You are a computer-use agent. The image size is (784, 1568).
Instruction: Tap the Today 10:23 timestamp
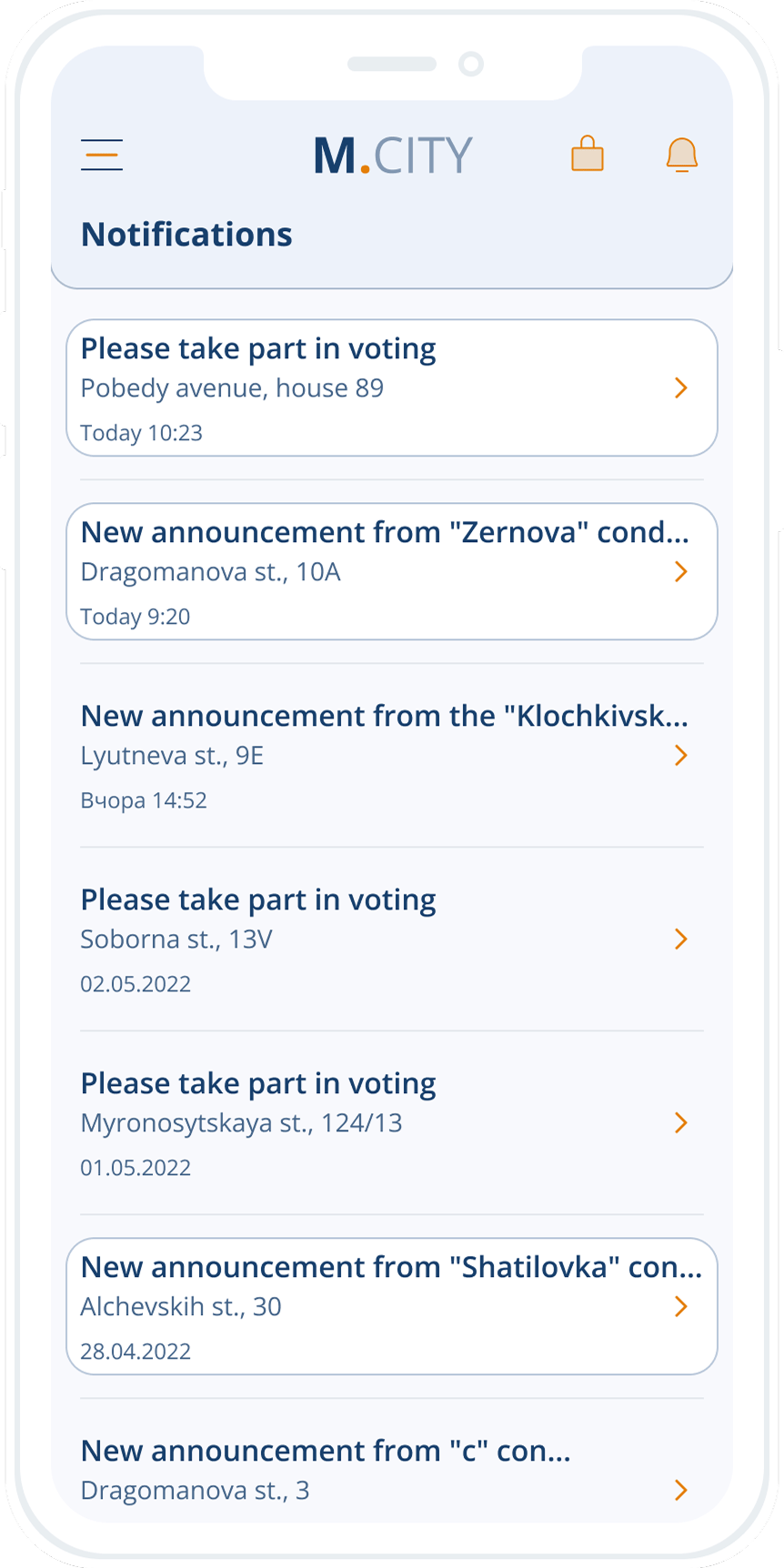point(141,433)
